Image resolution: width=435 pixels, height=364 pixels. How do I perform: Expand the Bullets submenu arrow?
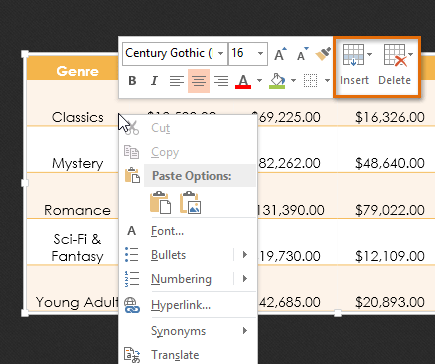[x=245, y=255]
